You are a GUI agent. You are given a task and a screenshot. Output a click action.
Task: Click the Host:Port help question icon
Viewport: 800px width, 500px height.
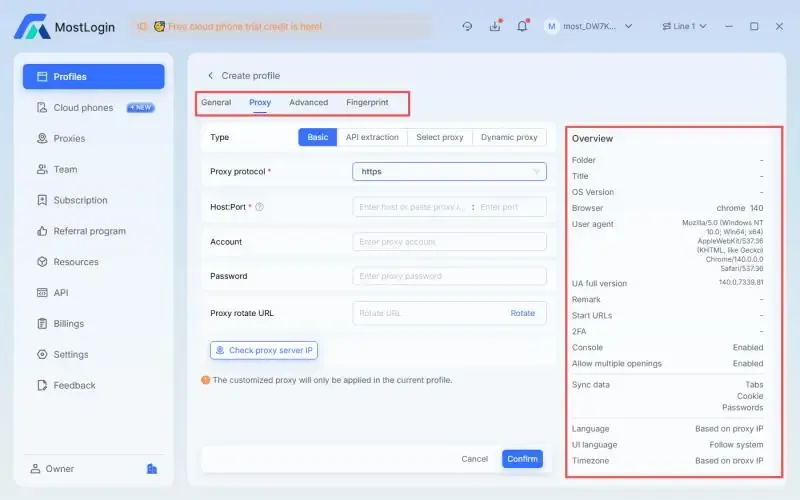(259, 207)
